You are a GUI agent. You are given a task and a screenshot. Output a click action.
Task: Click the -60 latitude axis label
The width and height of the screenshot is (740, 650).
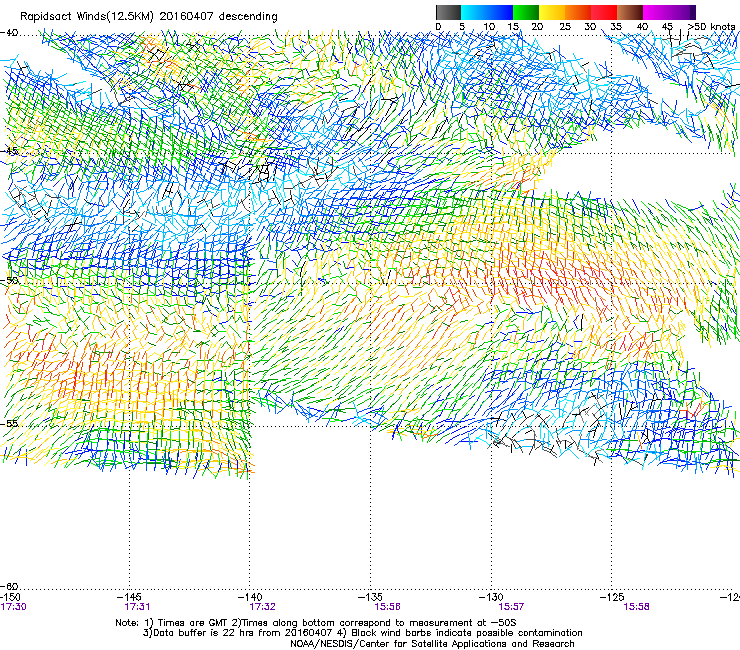(9, 586)
